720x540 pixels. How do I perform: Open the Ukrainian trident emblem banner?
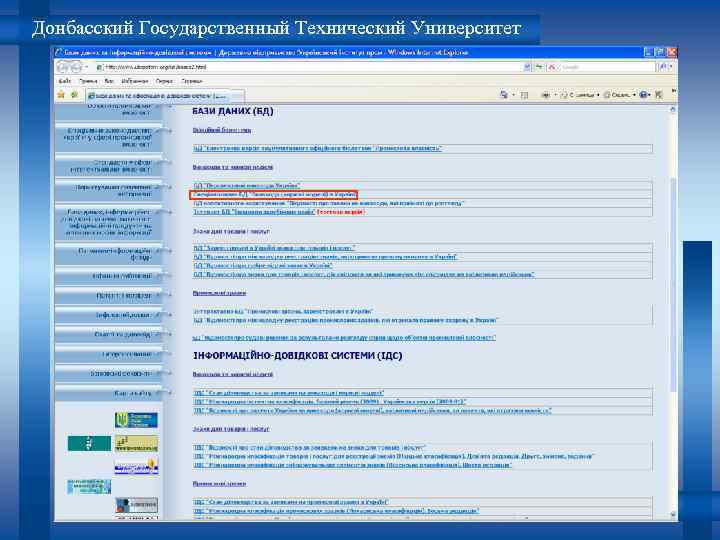pyautogui.click(x=136, y=420)
